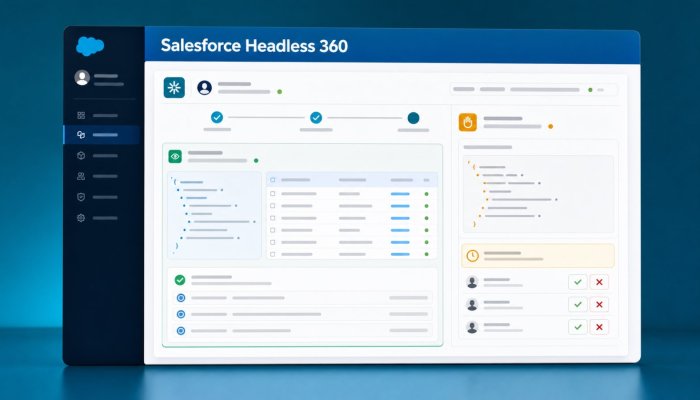The width and height of the screenshot is (700, 400).
Task: Reject the third request with red X button
Action: click(x=599, y=327)
